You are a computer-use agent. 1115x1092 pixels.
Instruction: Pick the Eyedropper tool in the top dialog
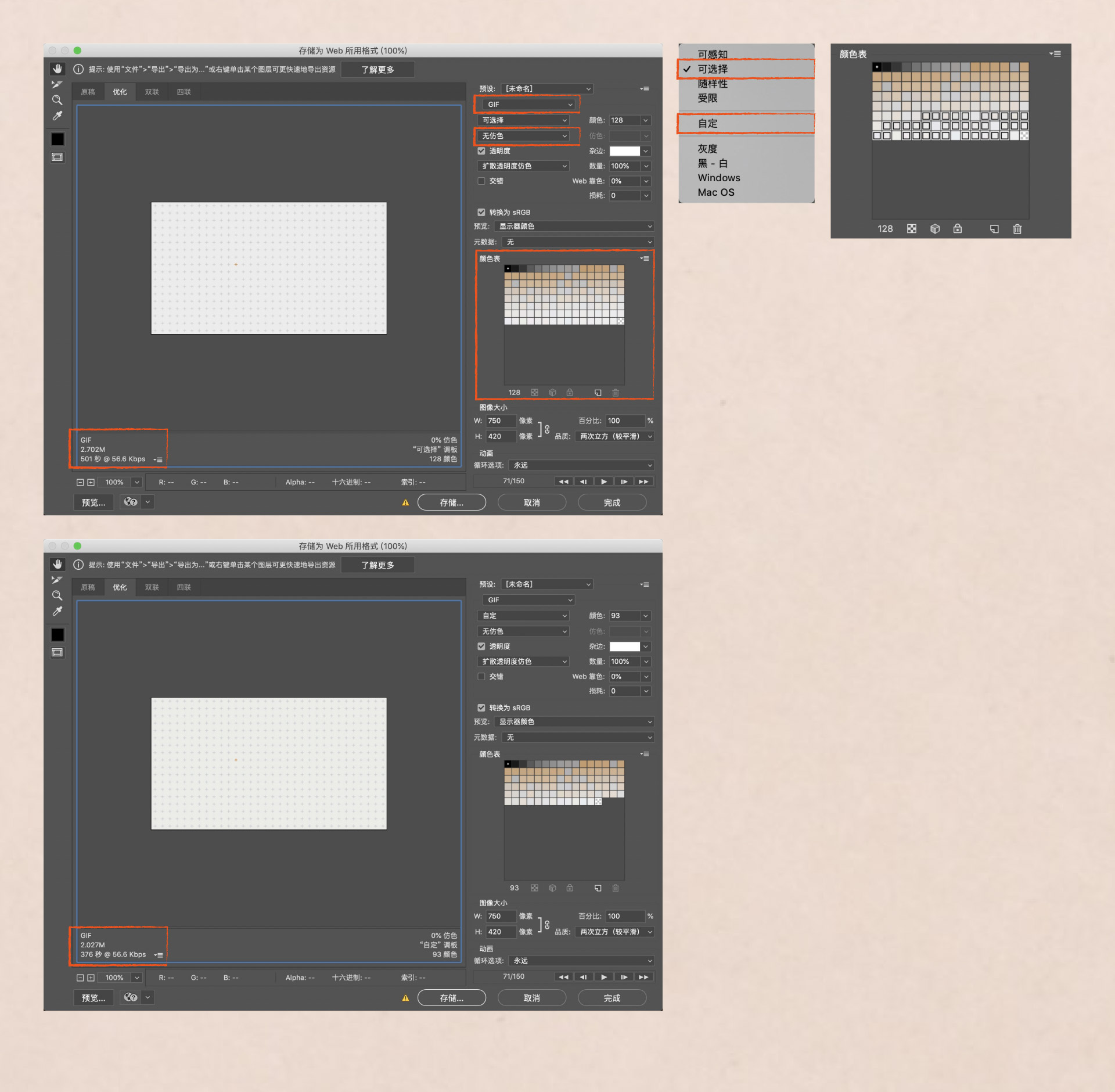[x=57, y=116]
